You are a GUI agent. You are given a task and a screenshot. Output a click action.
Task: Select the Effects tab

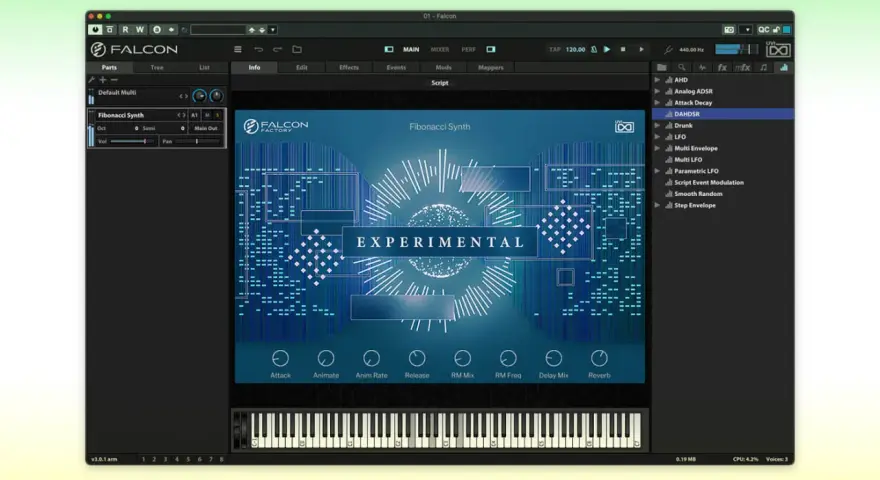349,67
